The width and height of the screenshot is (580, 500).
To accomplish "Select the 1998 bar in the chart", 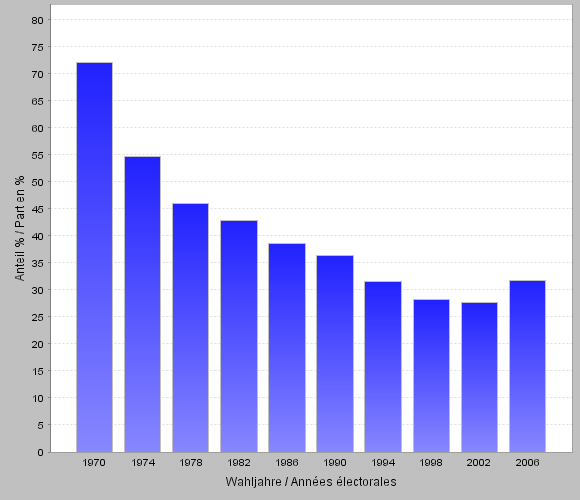I will point(431,376).
